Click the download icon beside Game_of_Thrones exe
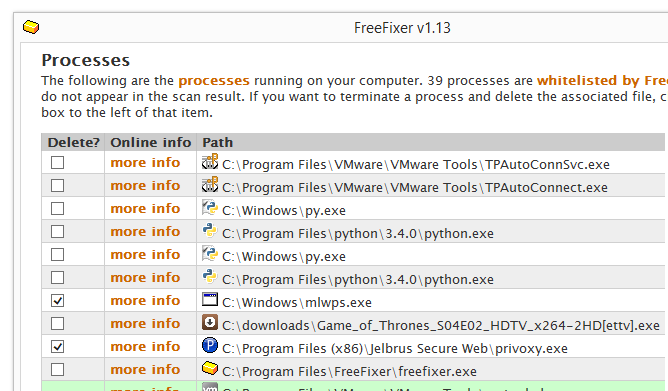The image size is (668, 391). point(210,323)
